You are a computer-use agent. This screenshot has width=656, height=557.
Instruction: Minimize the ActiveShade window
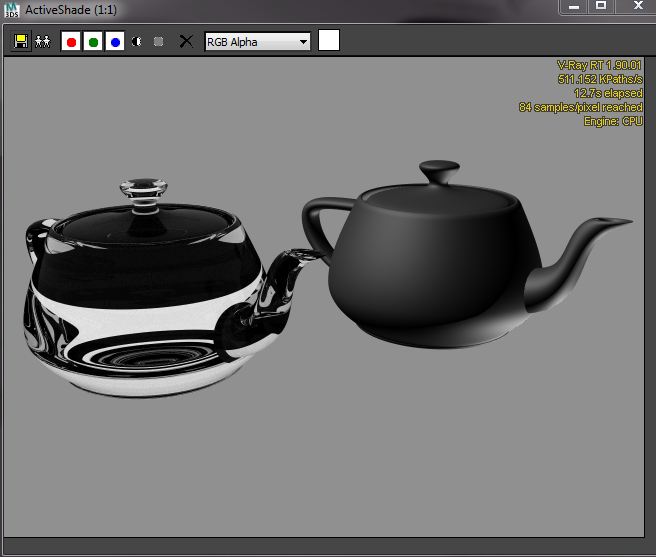coord(574,6)
